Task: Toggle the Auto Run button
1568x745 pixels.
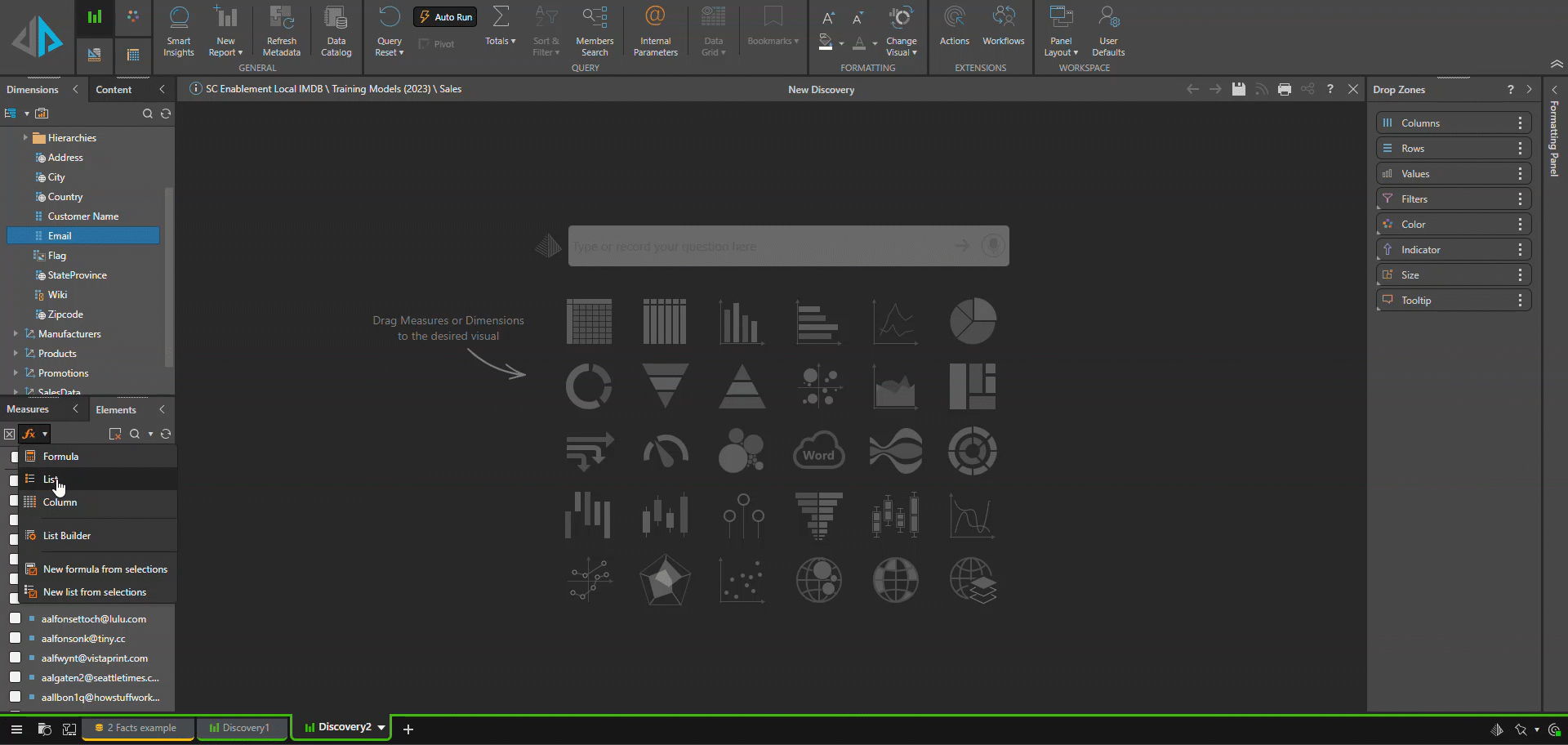Action: [446, 17]
